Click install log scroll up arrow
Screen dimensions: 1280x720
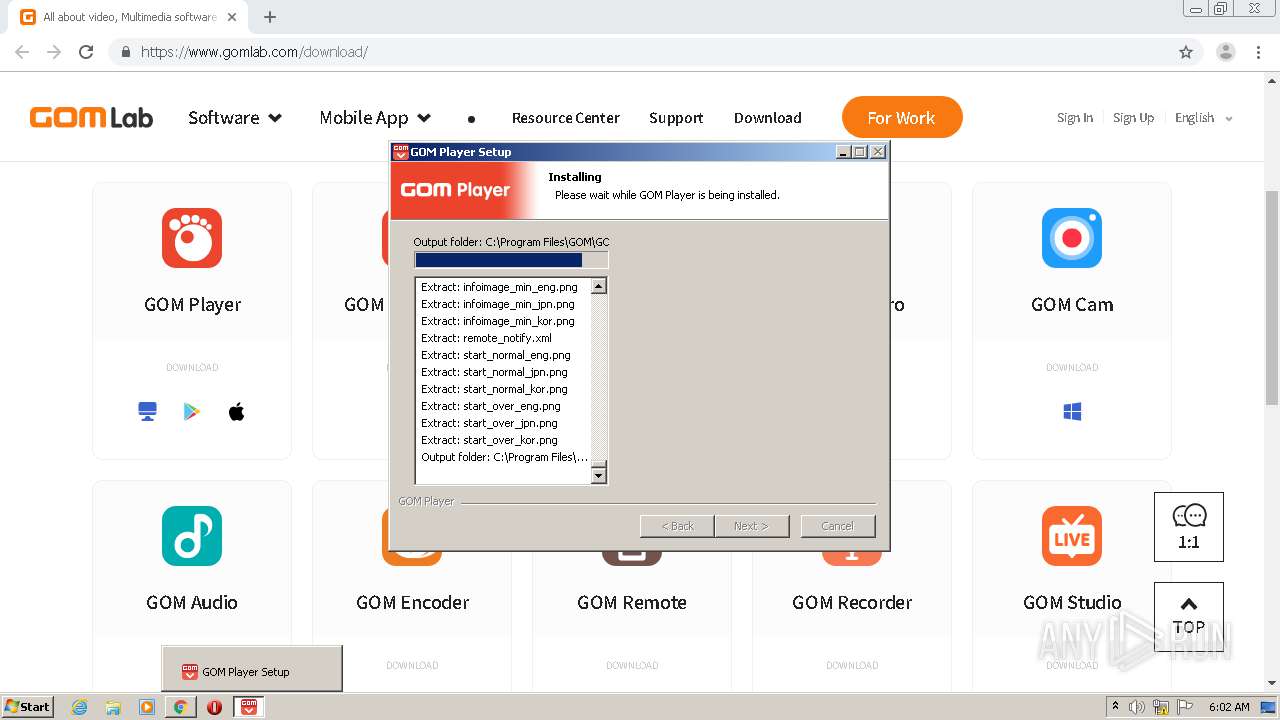click(x=599, y=287)
